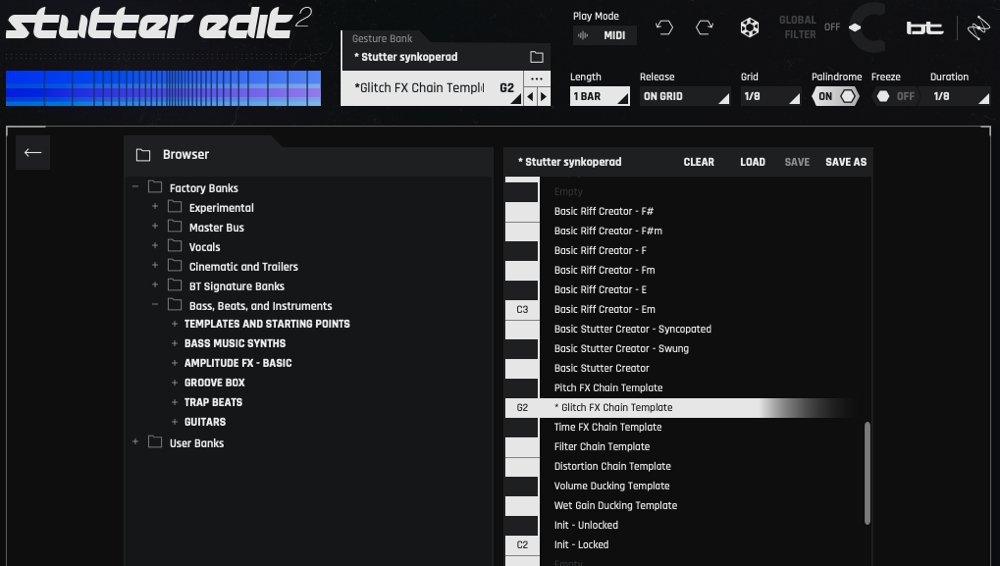The height and width of the screenshot is (566, 1000).
Task: Click the CLEAR button
Action: [x=699, y=162]
